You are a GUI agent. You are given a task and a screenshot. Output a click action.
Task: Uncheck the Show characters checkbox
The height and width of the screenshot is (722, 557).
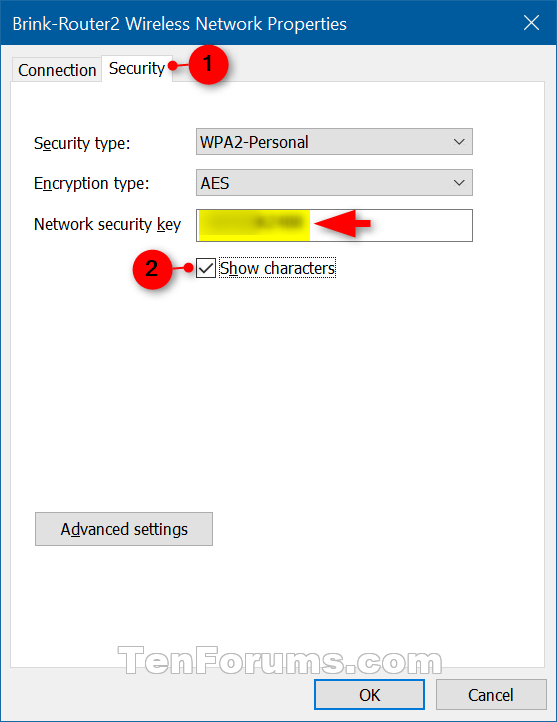click(x=206, y=268)
